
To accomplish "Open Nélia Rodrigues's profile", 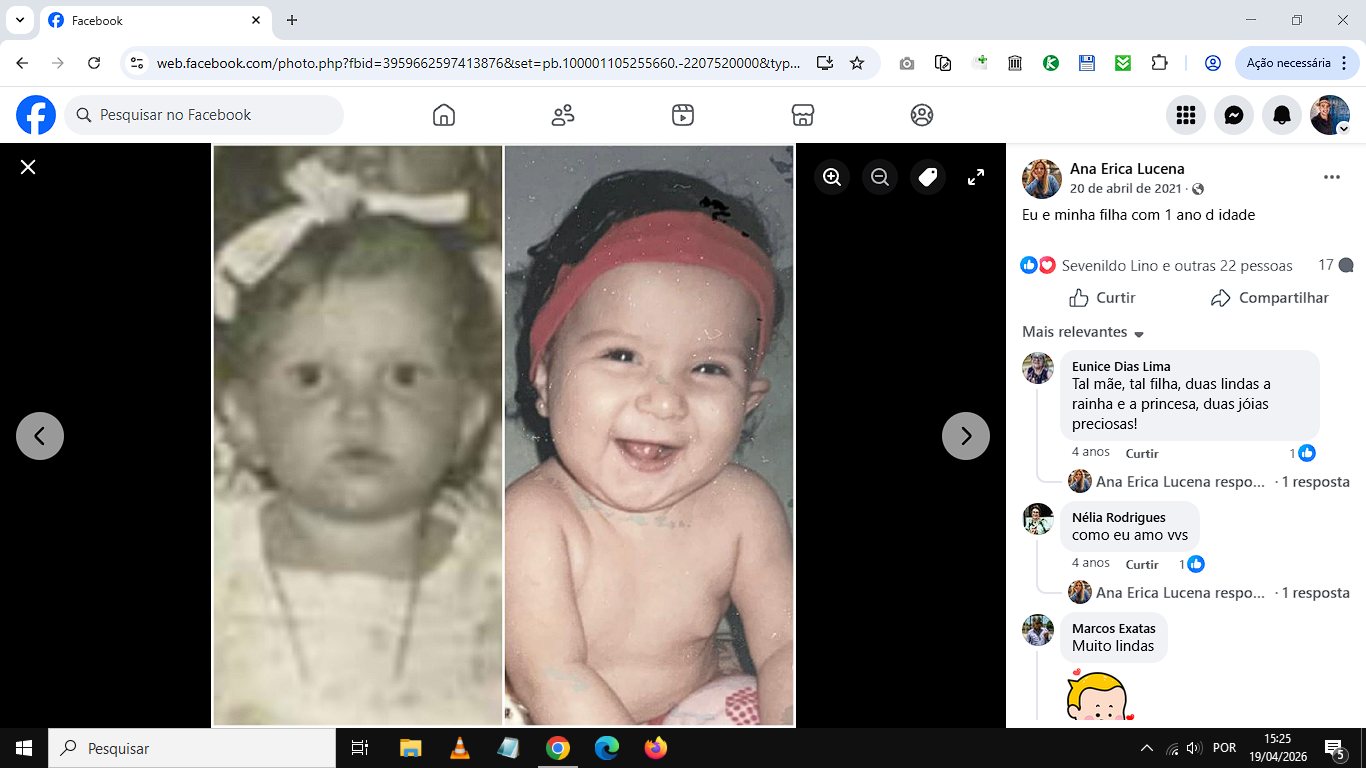I will pos(1118,517).
